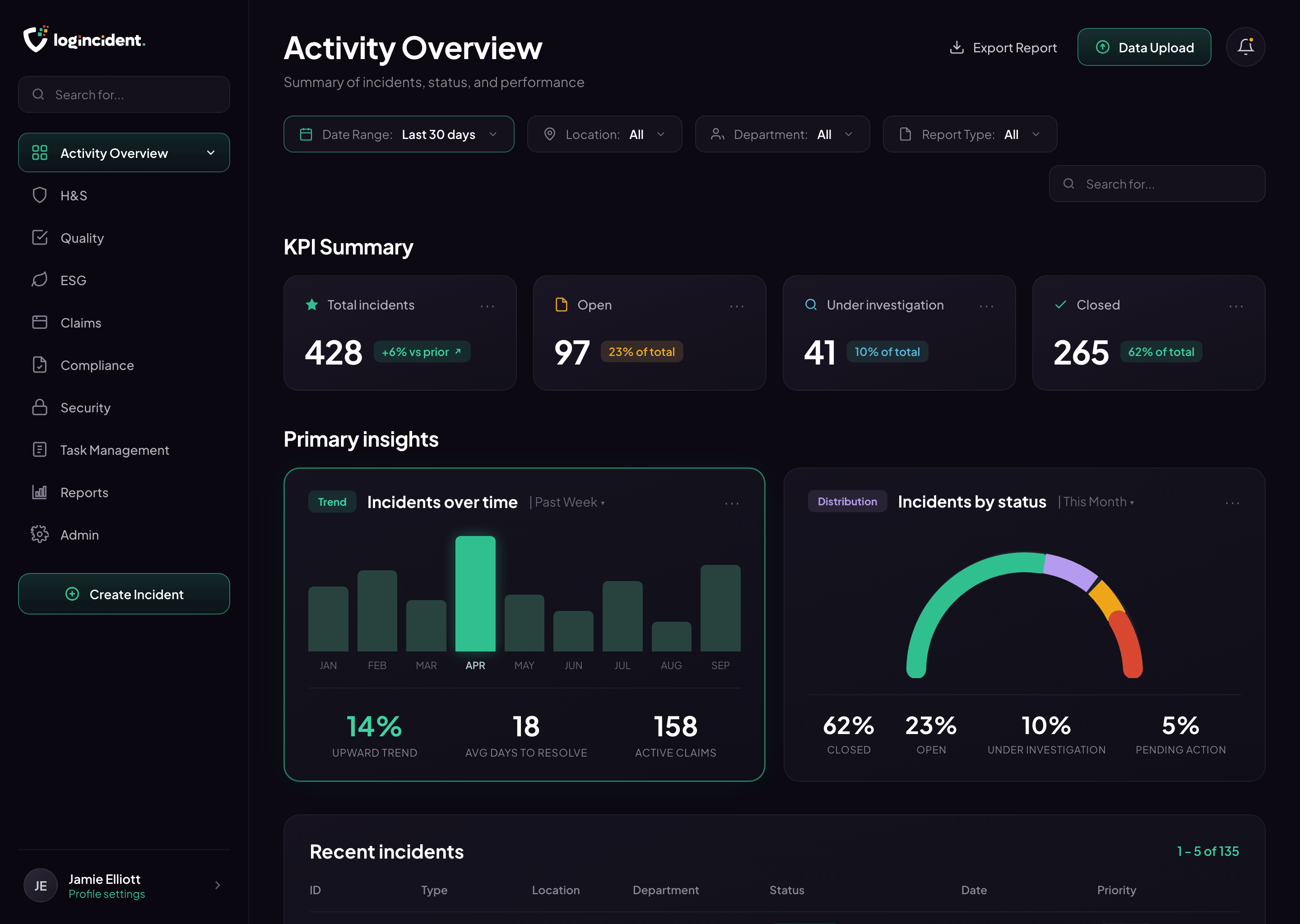This screenshot has width=1300, height=924.
Task: Change the This Month period selector
Action: 1099,502
